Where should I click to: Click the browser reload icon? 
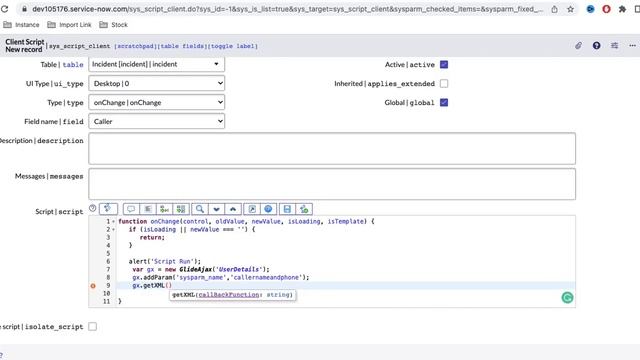point(4,9)
